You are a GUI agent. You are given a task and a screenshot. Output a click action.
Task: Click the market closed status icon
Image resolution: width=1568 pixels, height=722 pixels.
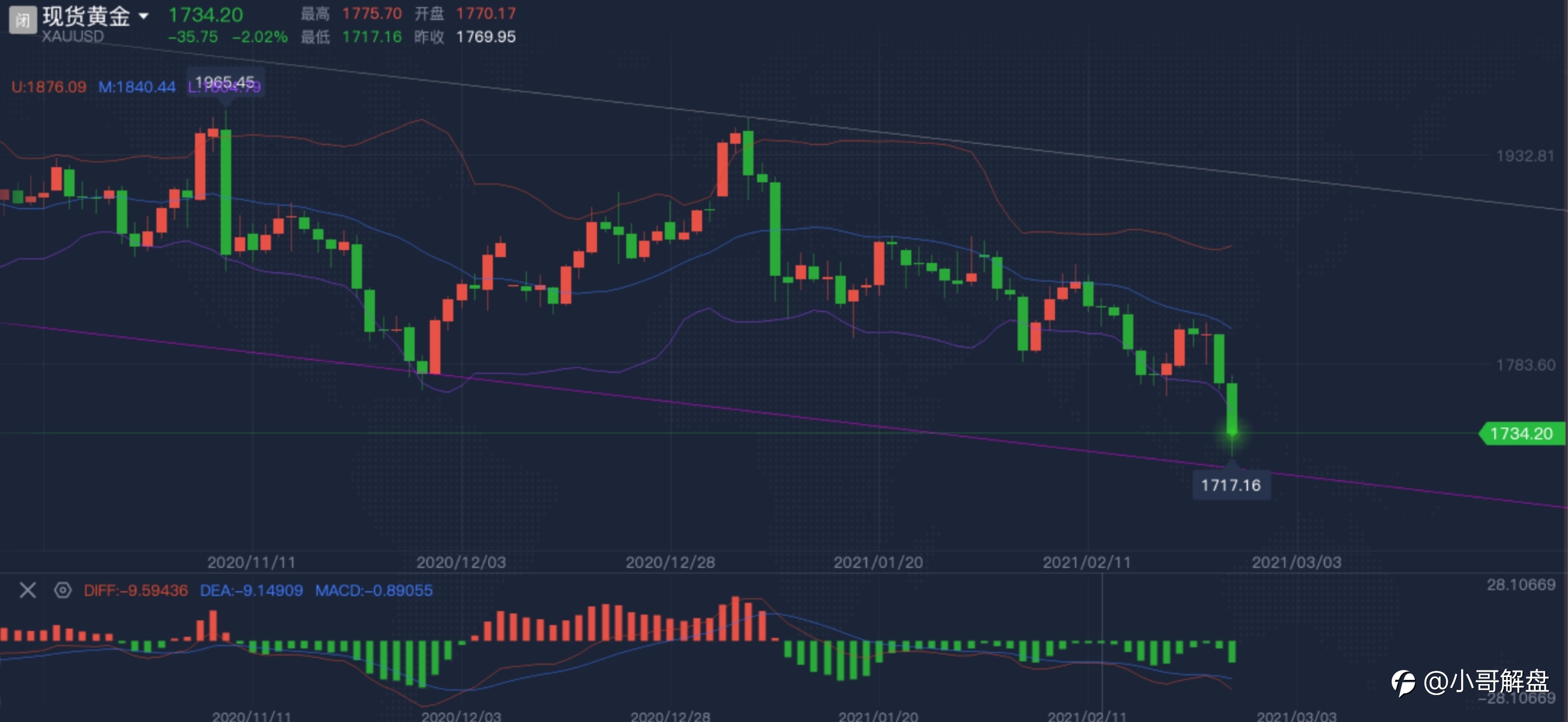pos(23,19)
